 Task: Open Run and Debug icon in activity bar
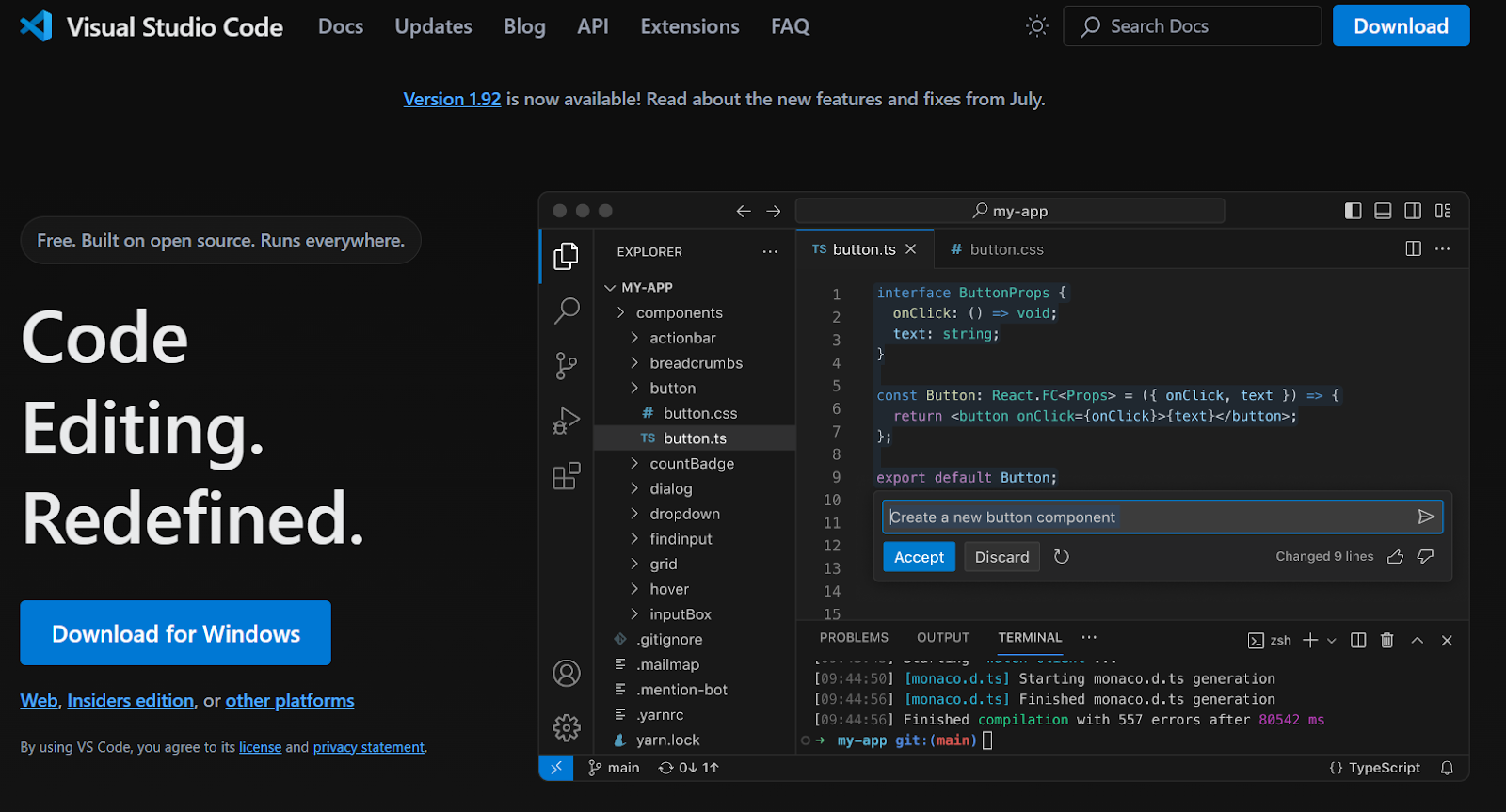pyautogui.click(x=566, y=421)
